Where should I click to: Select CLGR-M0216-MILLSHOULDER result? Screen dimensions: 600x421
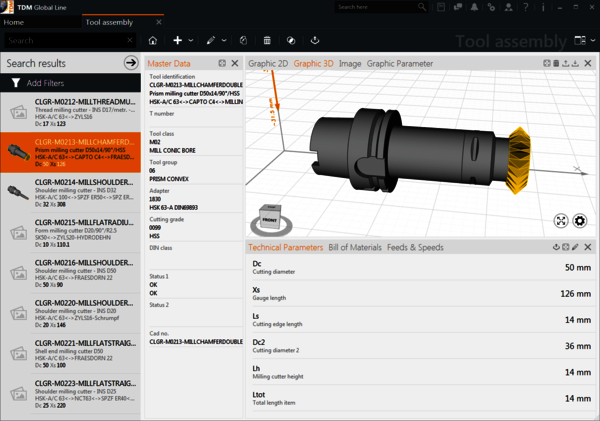point(70,273)
